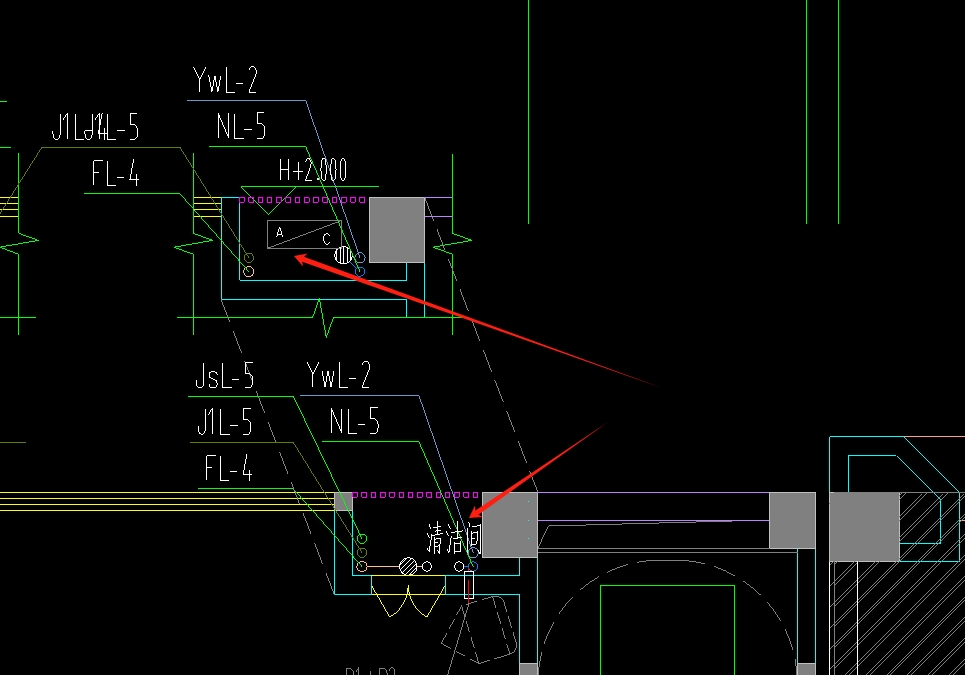Pick the J1L-5 label below JsL-5
965x675 pixels.
[x=225, y=422]
